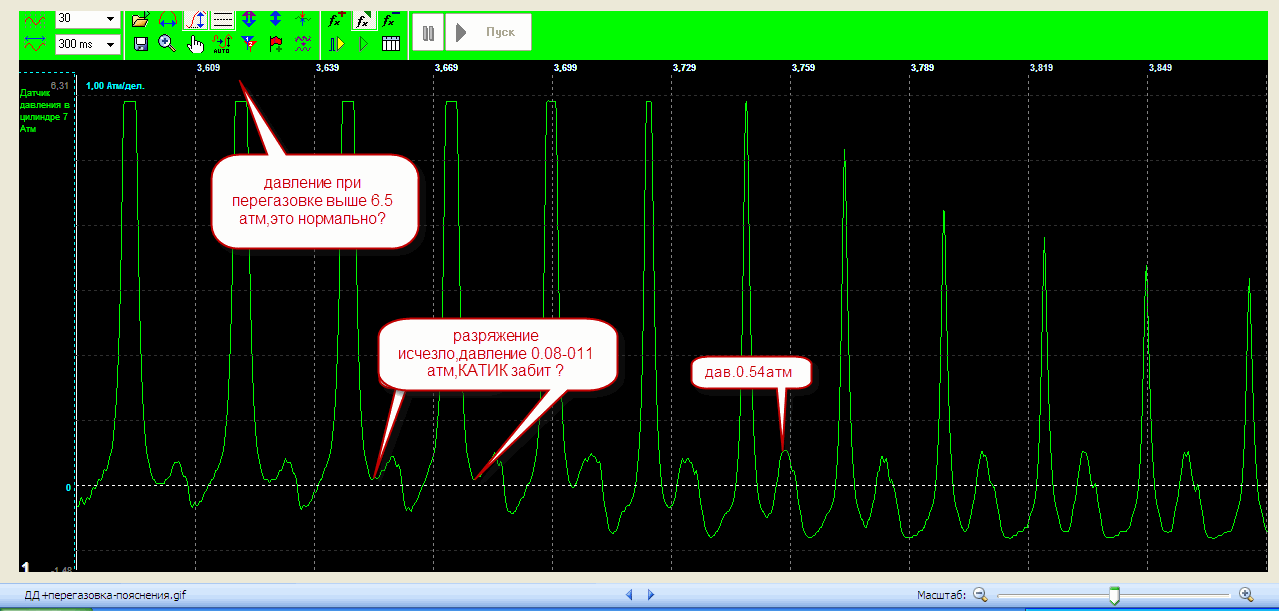Click Датчик давления в цилиндре channel label
This screenshot has height=611, width=1279.
(46, 110)
